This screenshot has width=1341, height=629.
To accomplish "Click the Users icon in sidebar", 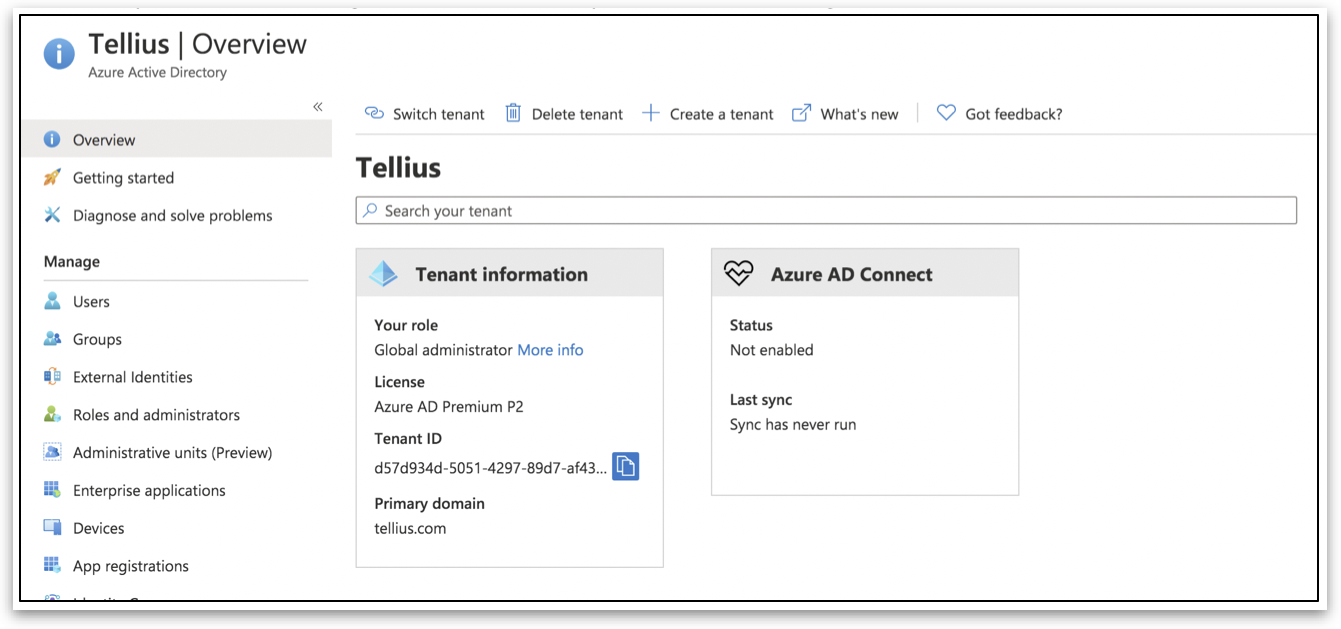I will click(x=53, y=301).
